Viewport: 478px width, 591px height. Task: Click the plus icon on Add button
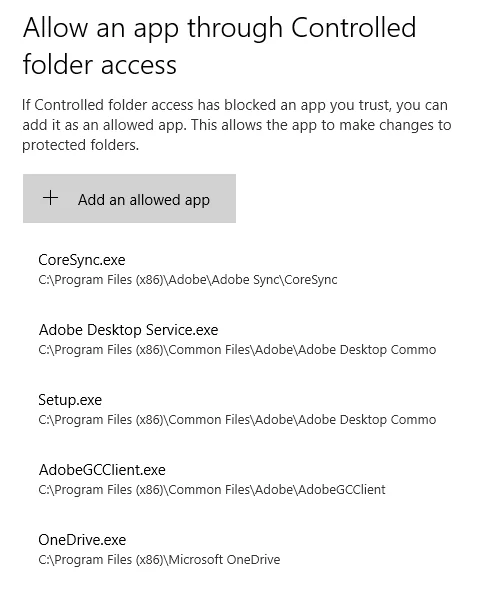tap(50, 198)
